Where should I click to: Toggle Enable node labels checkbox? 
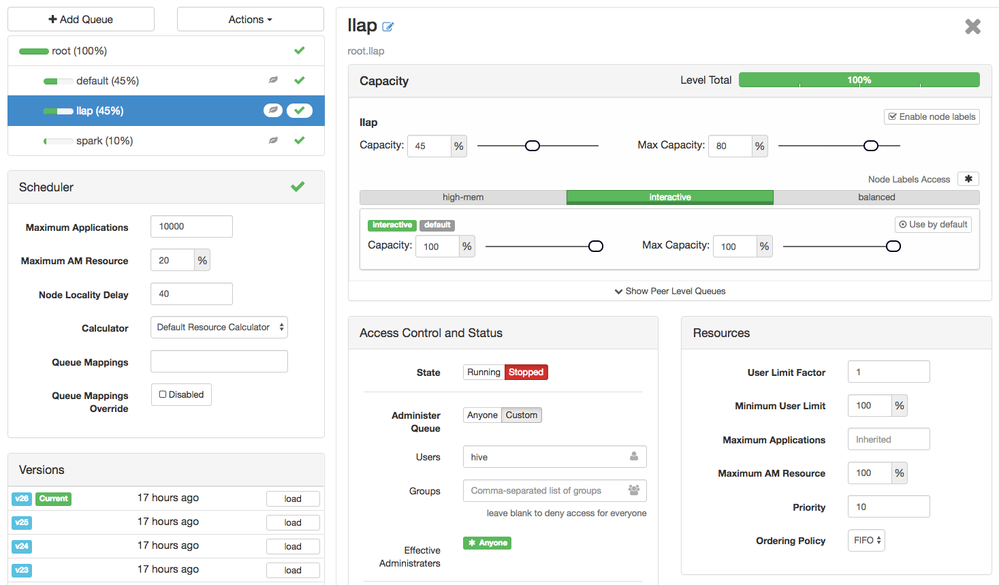(x=931, y=117)
